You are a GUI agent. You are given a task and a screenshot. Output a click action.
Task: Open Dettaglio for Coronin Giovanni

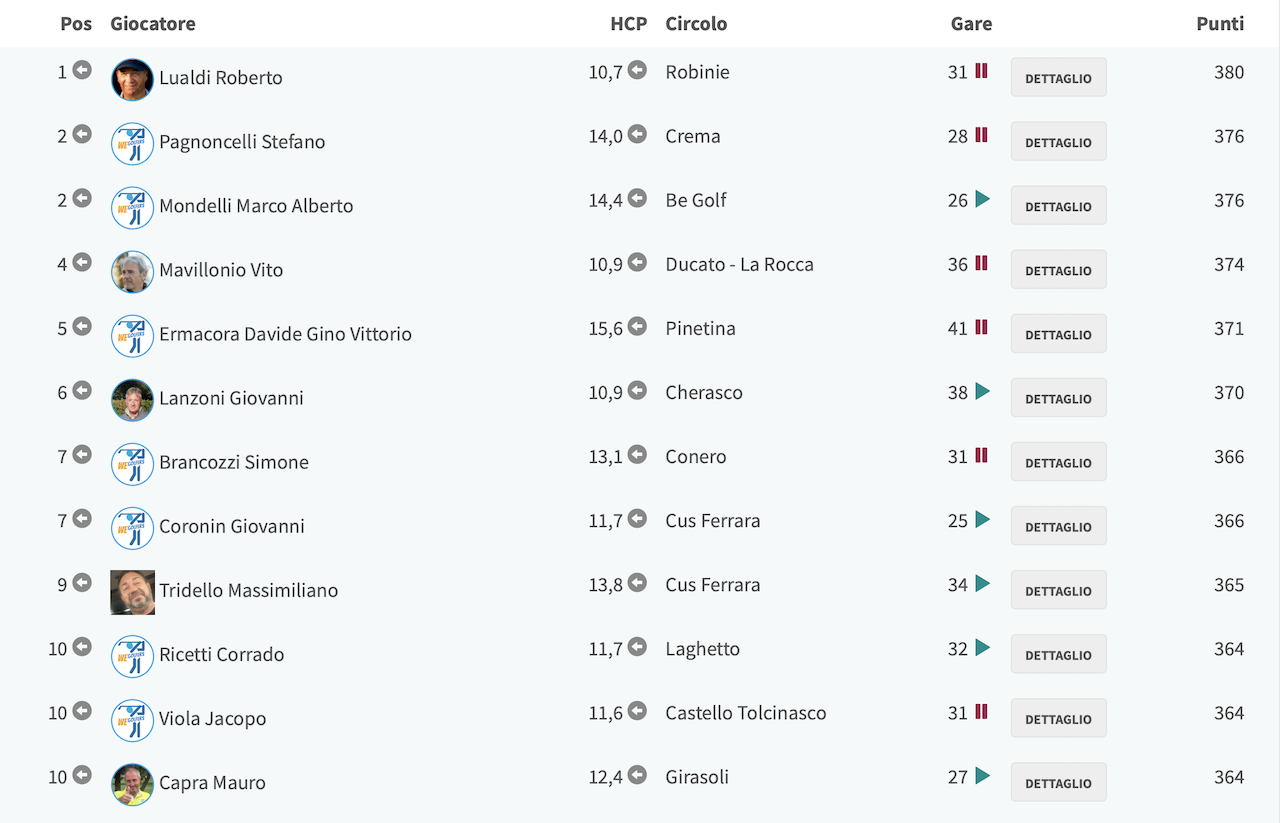tap(1058, 526)
